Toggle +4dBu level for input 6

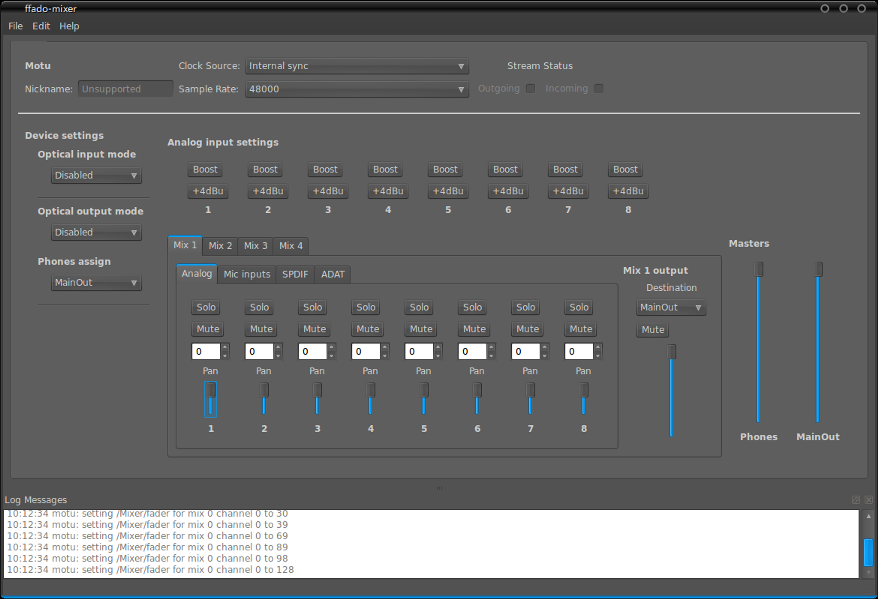[508, 191]
